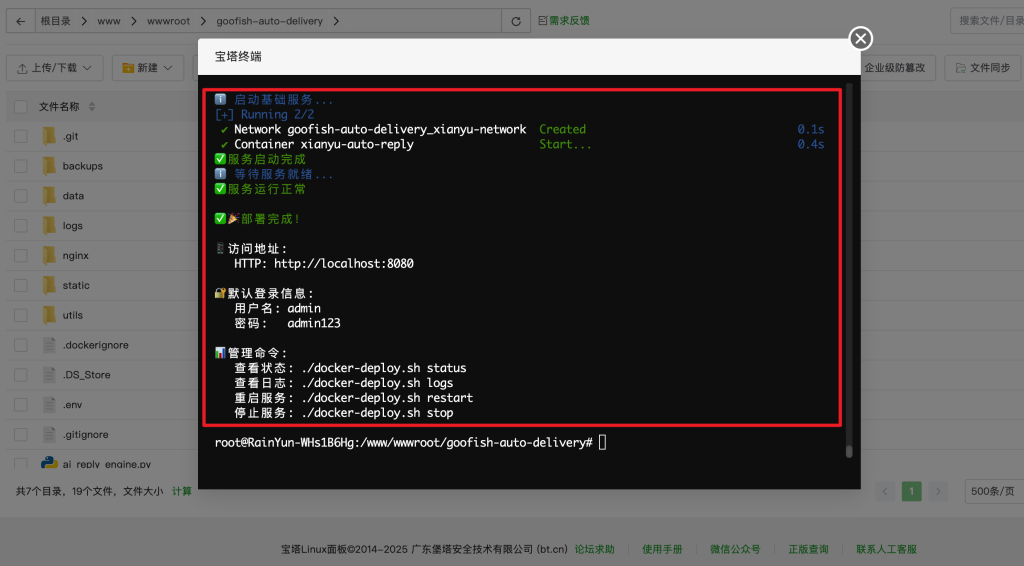Click the nginx folder icon

coord(49,255)
